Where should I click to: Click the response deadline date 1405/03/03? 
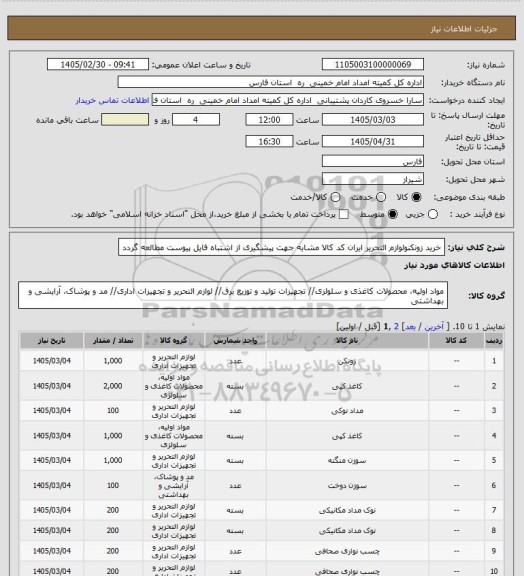(x=373, y=120)
